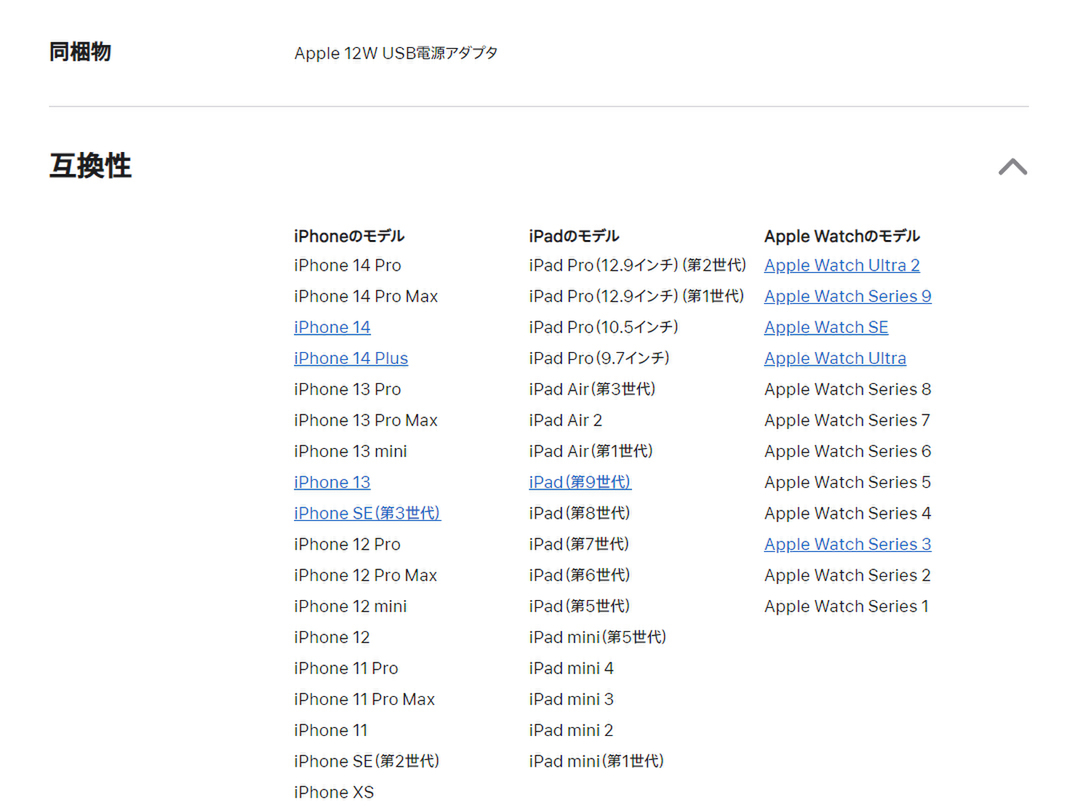Image resolution: width=1076 pixels, height=807 pixels.
Task: Open the iPhone SE（第3世代） link
Action: pos(367,513)
